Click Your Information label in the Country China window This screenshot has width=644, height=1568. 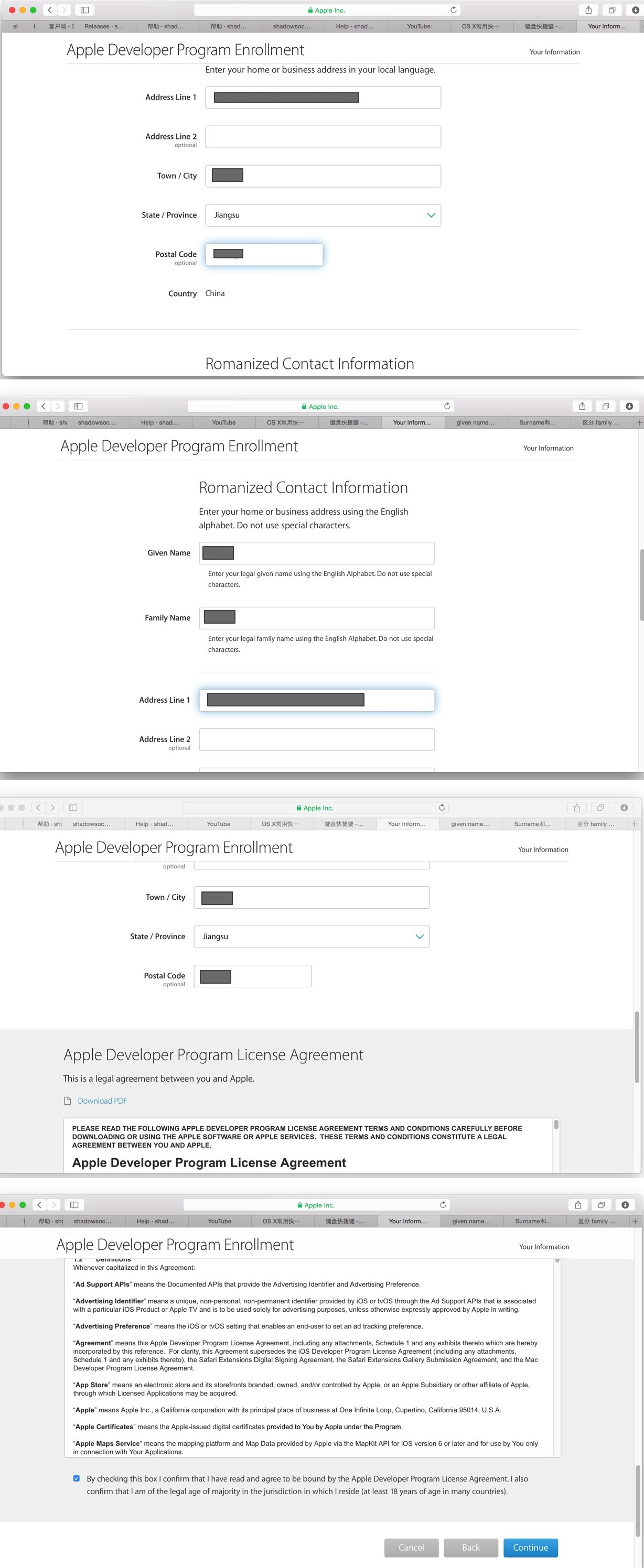554,52
